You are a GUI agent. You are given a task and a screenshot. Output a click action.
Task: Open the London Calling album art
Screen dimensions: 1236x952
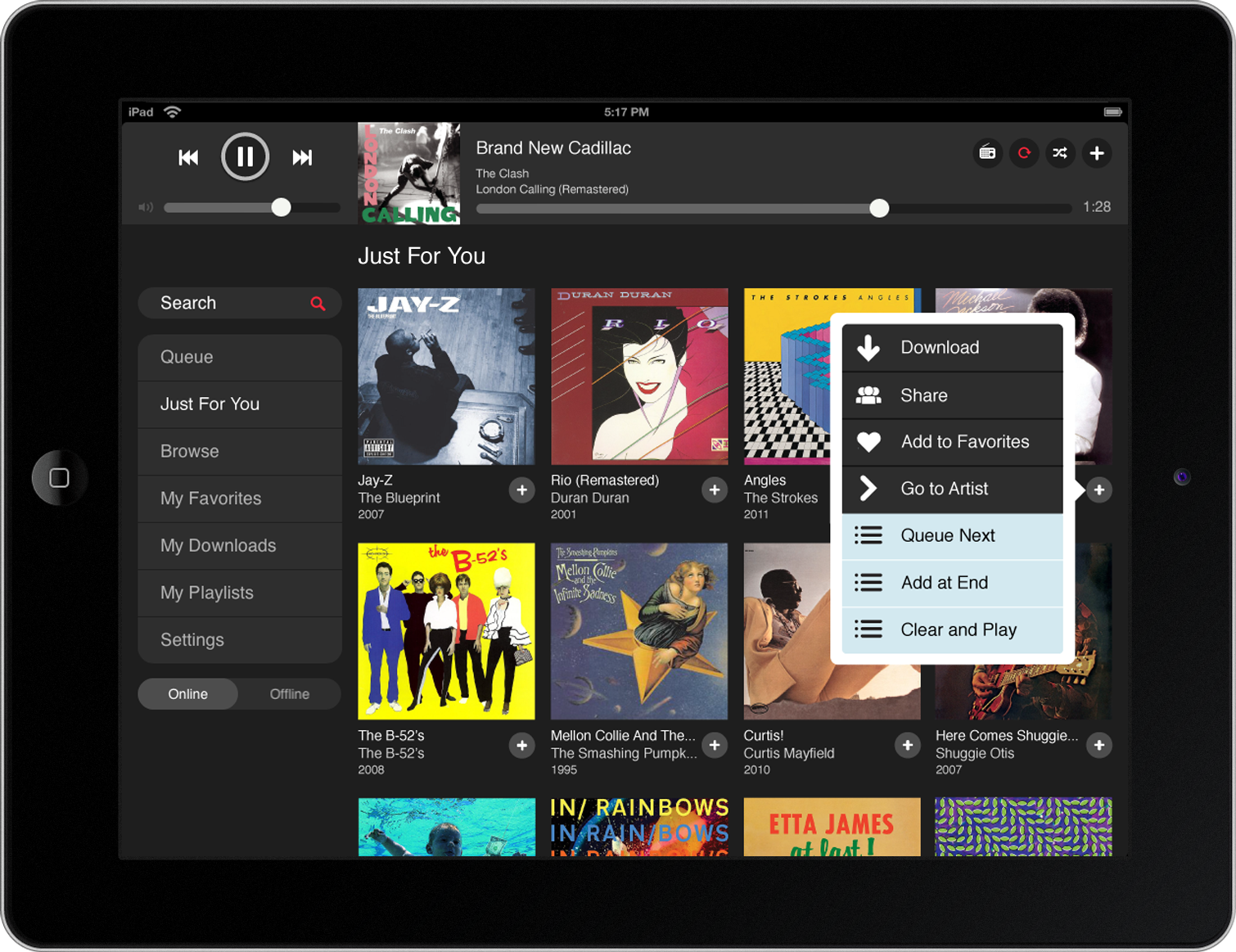(x=409, y=174)
